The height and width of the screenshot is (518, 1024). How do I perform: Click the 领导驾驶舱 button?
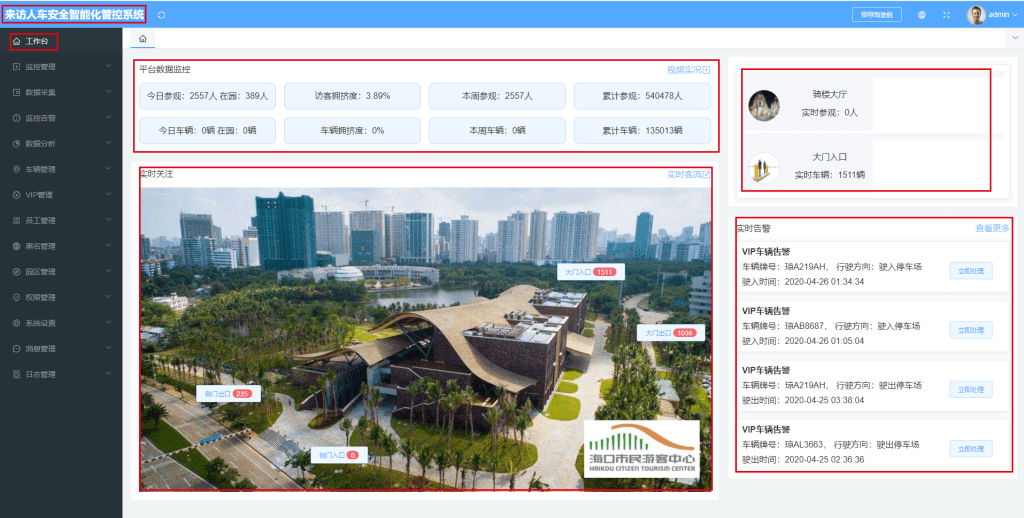tap(877, 15)
